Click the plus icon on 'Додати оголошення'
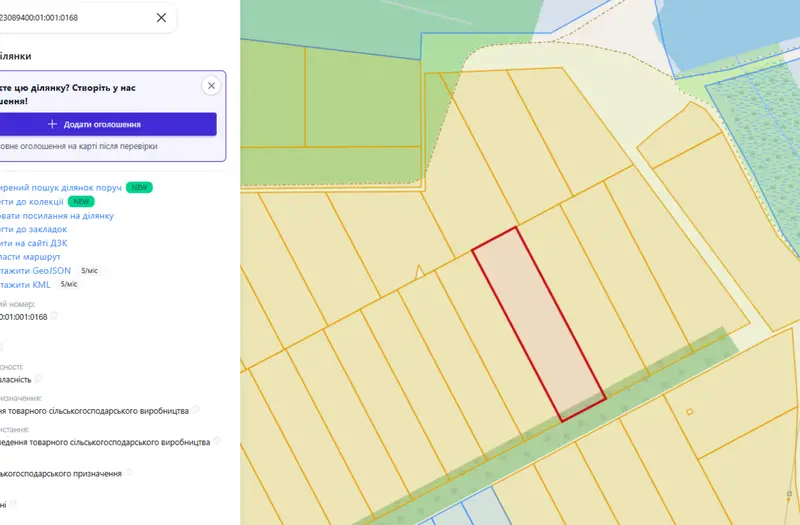 point(52,124)
